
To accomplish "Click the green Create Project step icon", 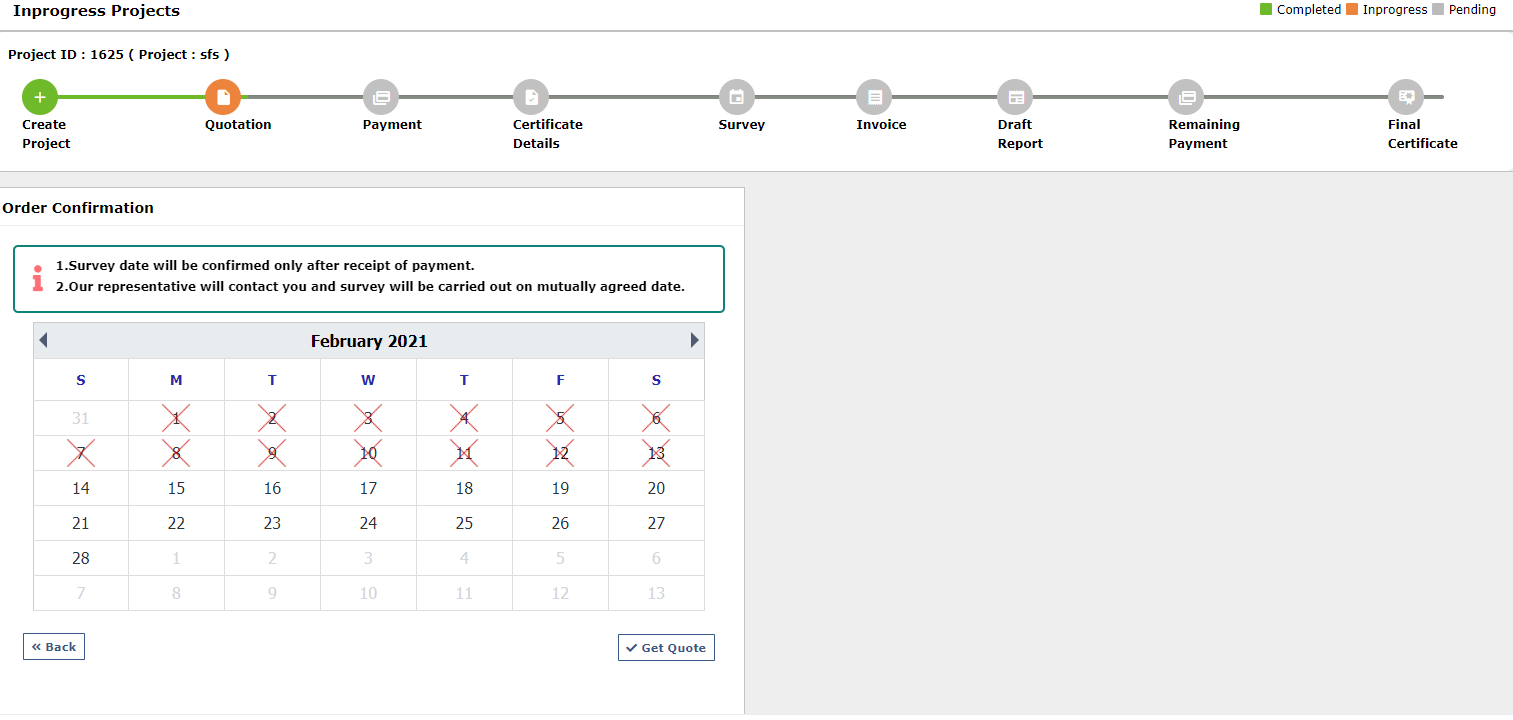I will point(40,97).
